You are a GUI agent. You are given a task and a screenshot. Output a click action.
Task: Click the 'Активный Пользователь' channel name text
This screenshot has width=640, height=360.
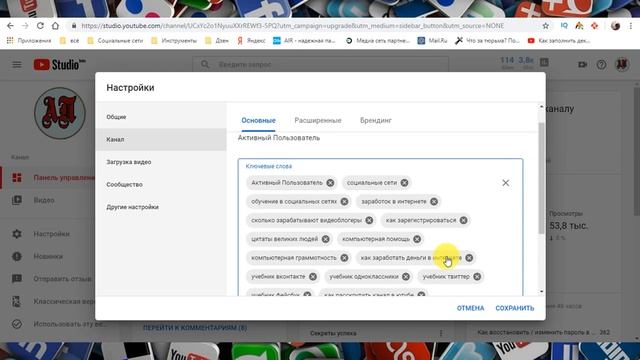[279, 138]
